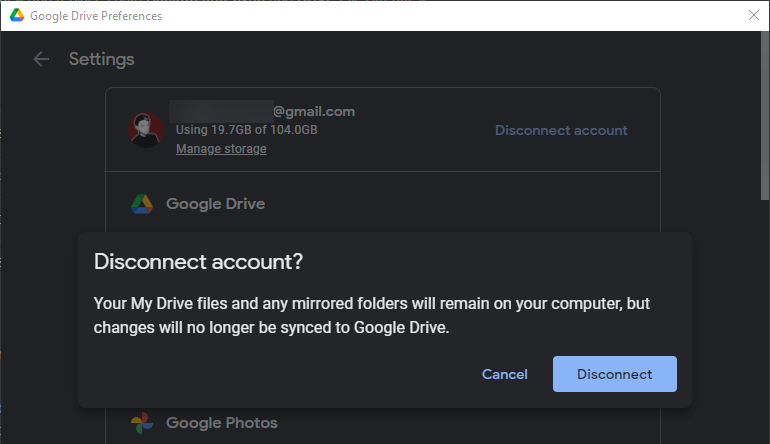Click the empty title bar area
The width and height of the screenshot is (770, 444).
click(x=450, y=16)
